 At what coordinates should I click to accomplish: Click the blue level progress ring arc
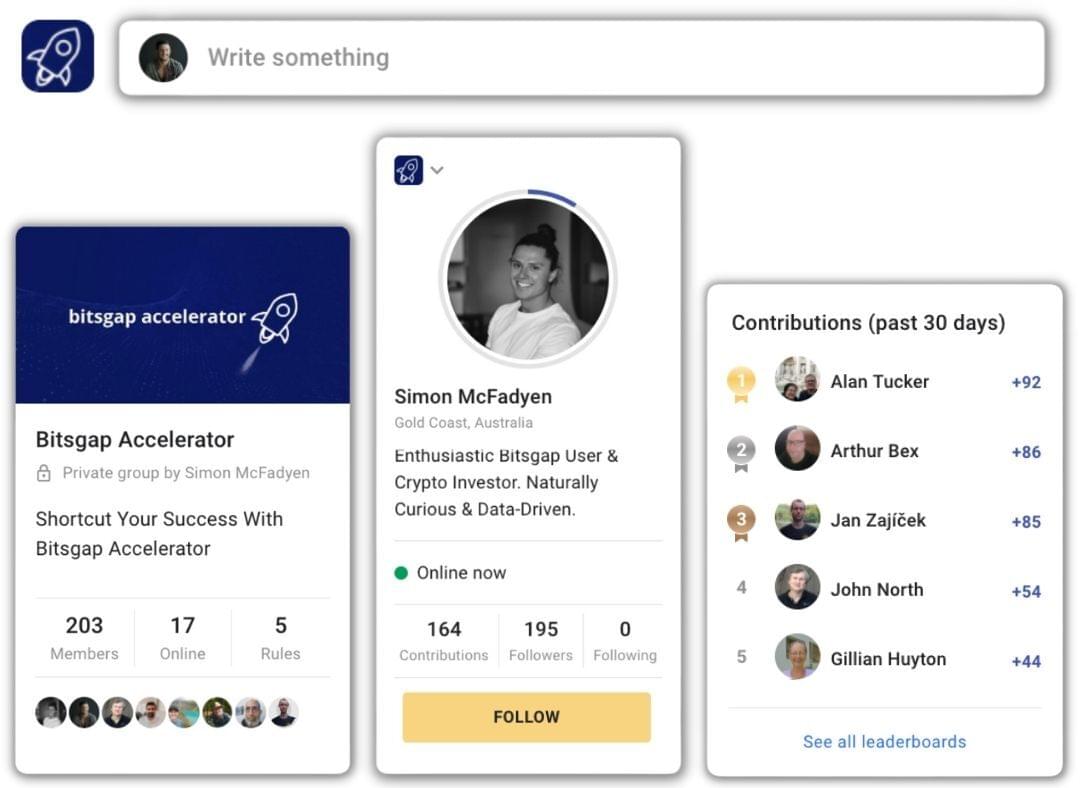click(553, 196)
